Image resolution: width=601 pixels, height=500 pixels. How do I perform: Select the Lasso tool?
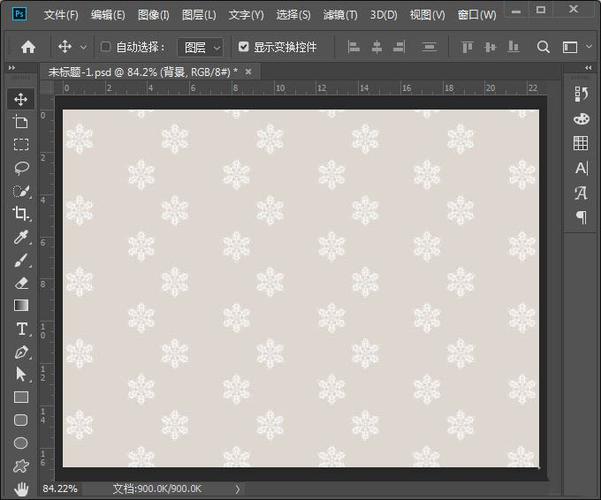pyautogui.click(x=21, y=168)
